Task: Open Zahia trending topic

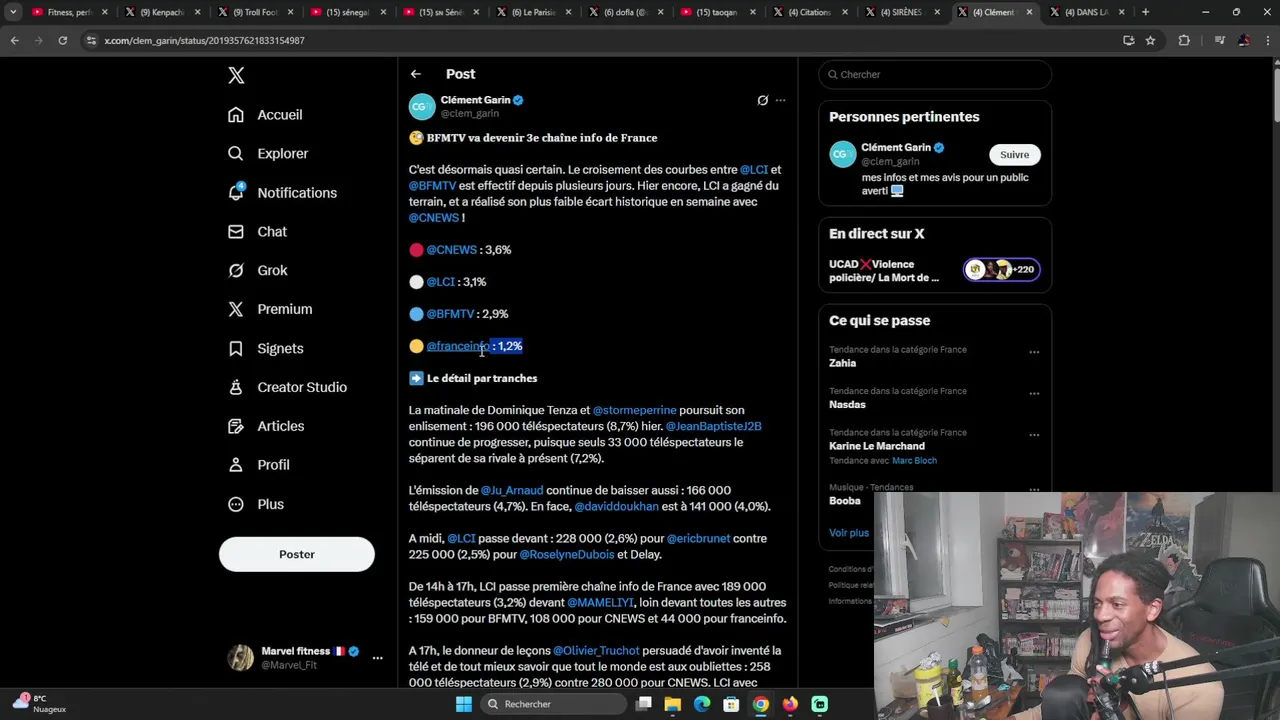Action: [x=843, y=363]
